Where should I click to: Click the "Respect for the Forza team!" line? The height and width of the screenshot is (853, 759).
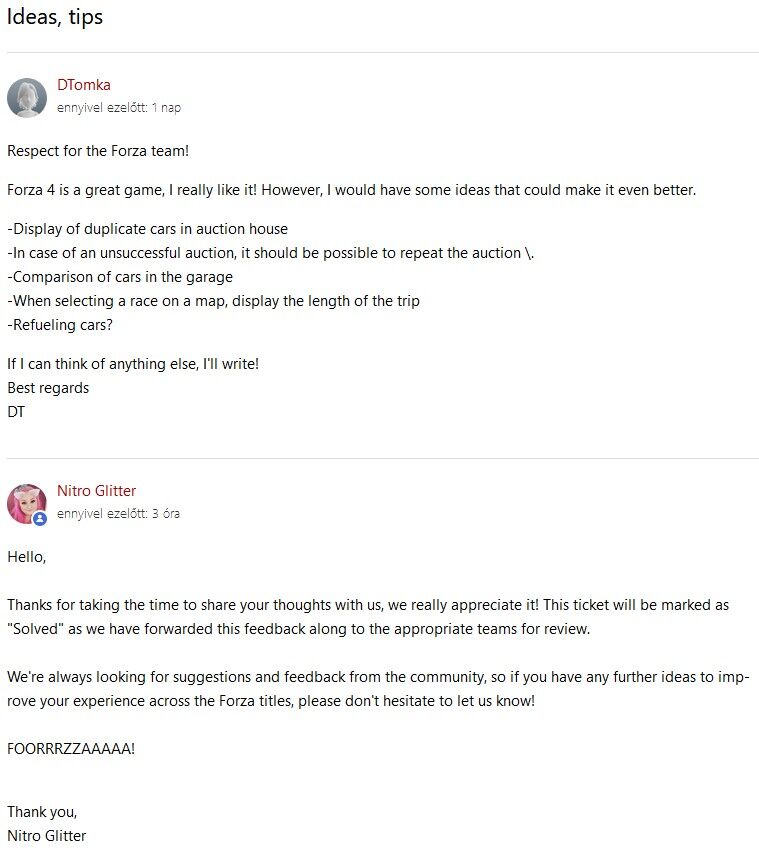(98, 151)
